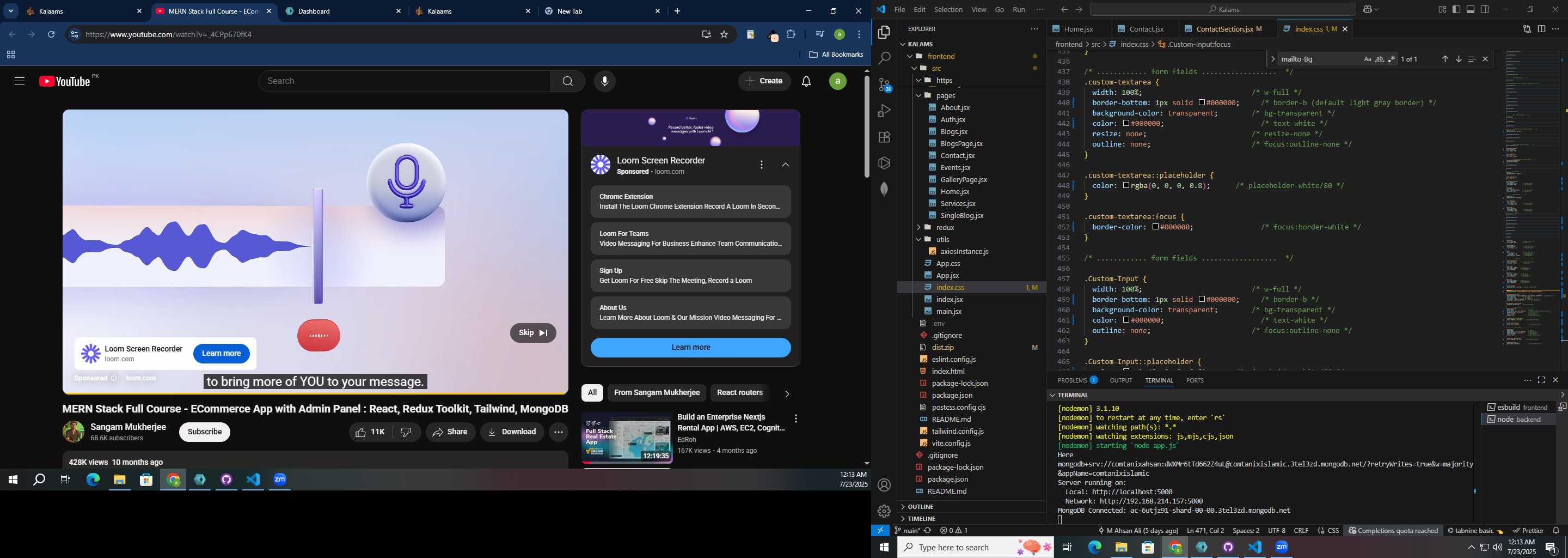
Task: Open the Accounts icon in VS Code activity bar
Action: coord(884,485)
